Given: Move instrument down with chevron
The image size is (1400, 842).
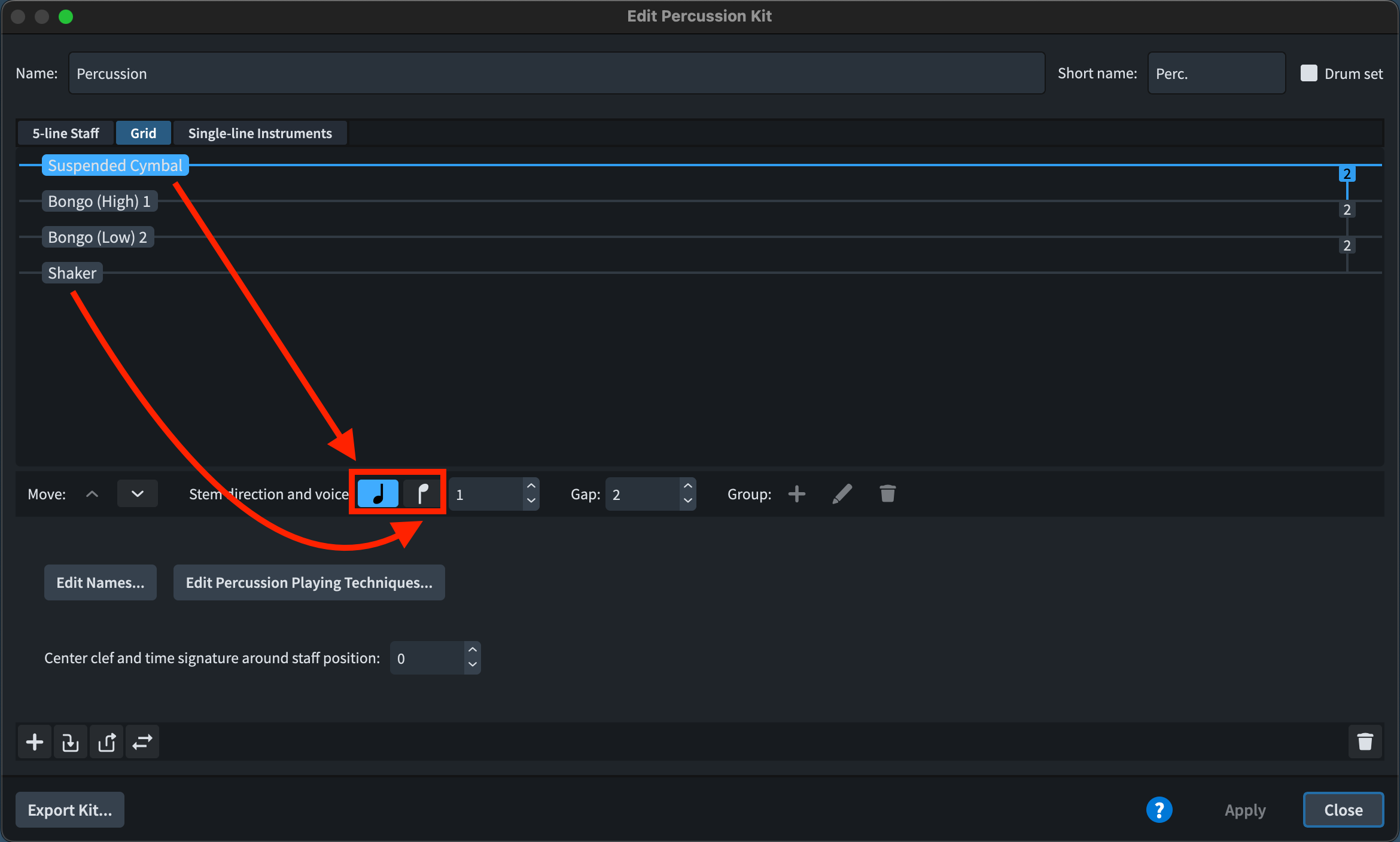Looking at the screenshot, I should pos(138,494).
